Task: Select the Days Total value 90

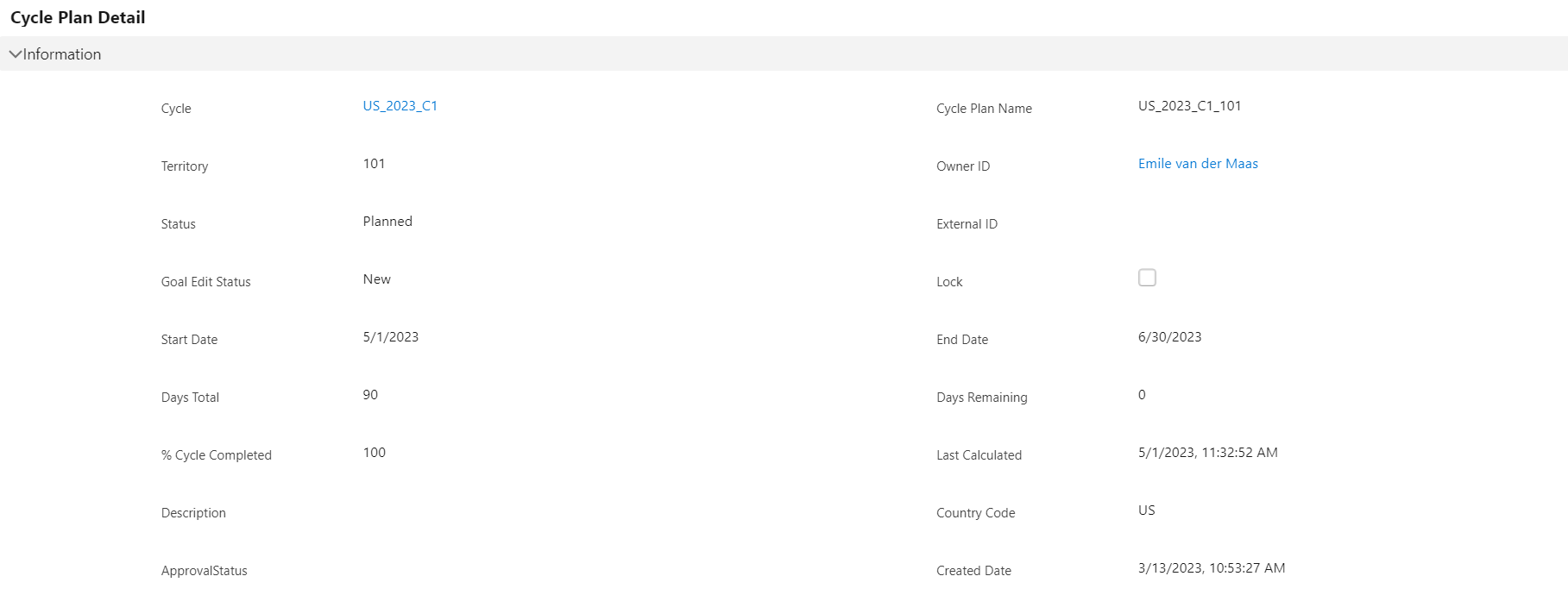Action: pyautogui.click(x=370, y=394)
